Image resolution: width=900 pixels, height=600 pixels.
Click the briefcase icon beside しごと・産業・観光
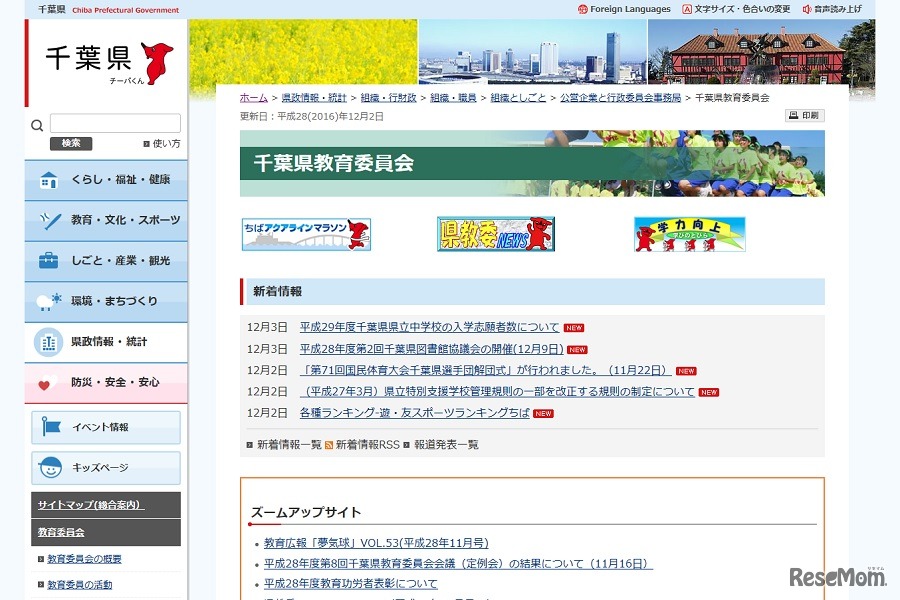click(x=47, y=261)
